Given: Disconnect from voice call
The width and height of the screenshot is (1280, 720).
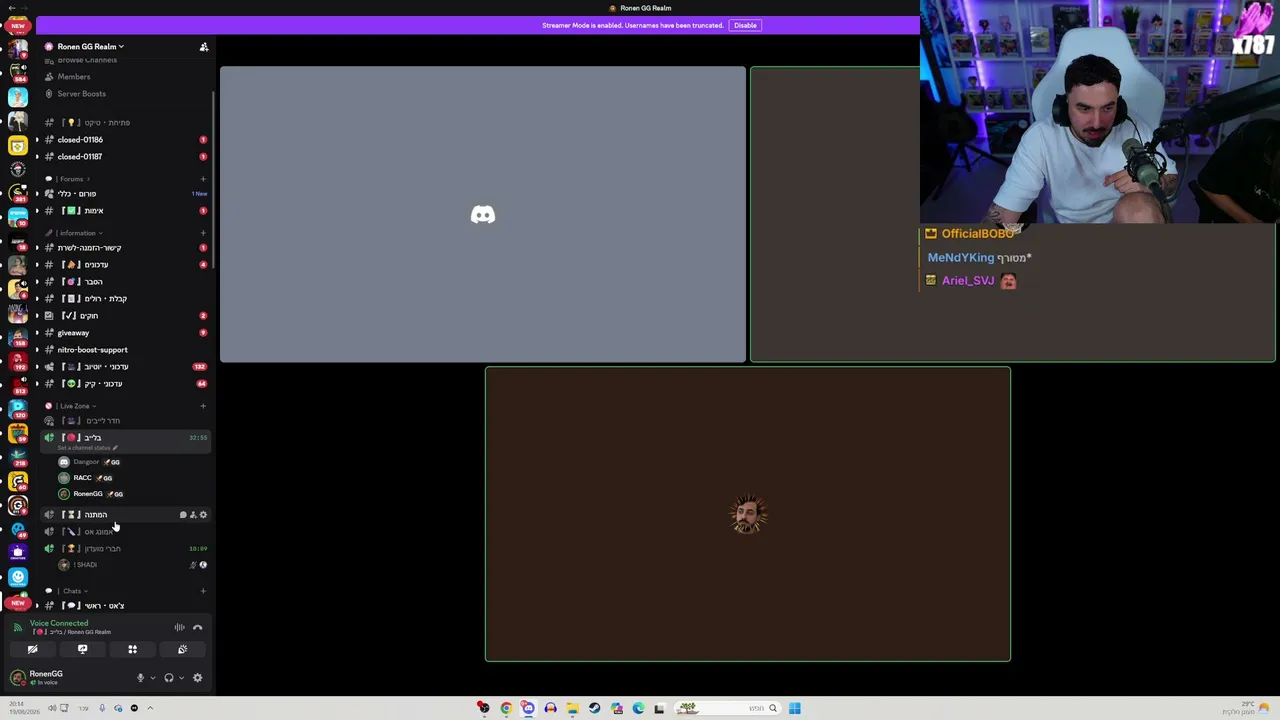Looking at the screenshot, I should (x=197, y=628).
